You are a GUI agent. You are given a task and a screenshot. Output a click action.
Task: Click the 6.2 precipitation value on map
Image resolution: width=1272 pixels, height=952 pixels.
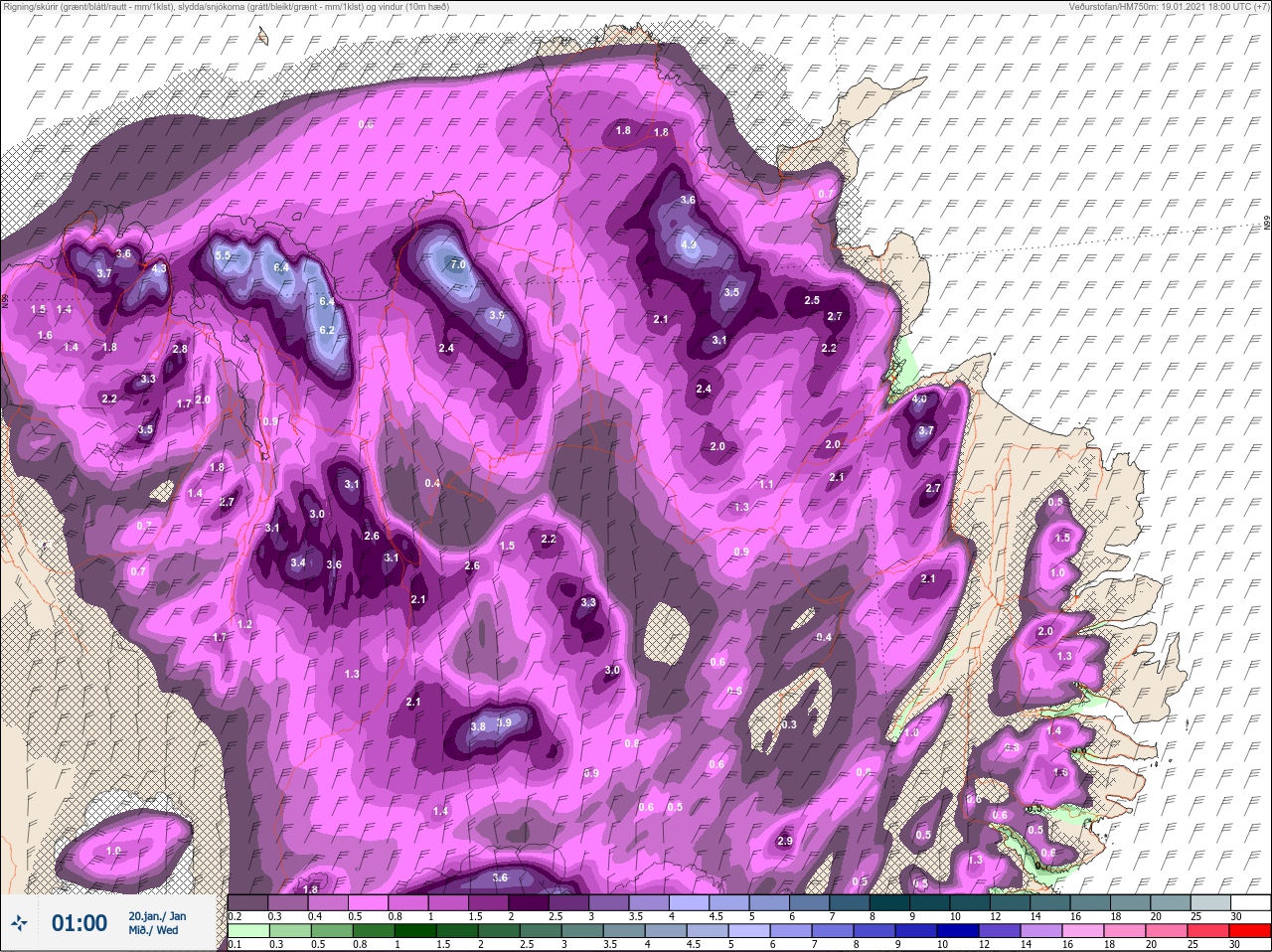[326, 331]
